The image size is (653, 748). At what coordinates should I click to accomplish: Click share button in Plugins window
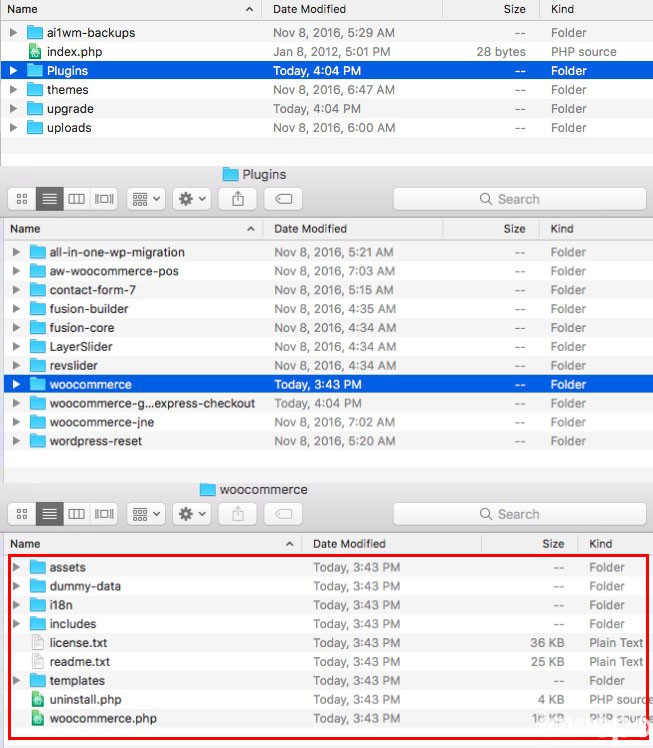coord(238,199)
